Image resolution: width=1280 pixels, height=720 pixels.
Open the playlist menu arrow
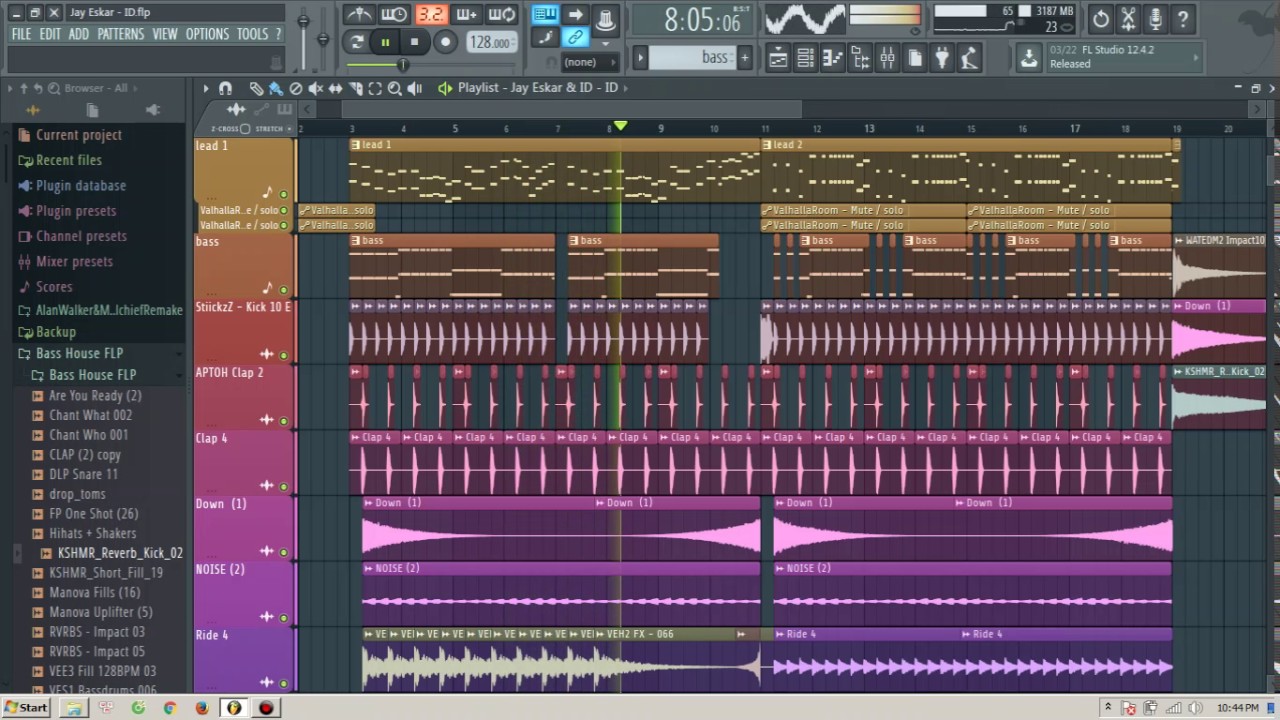pos(206,88)
